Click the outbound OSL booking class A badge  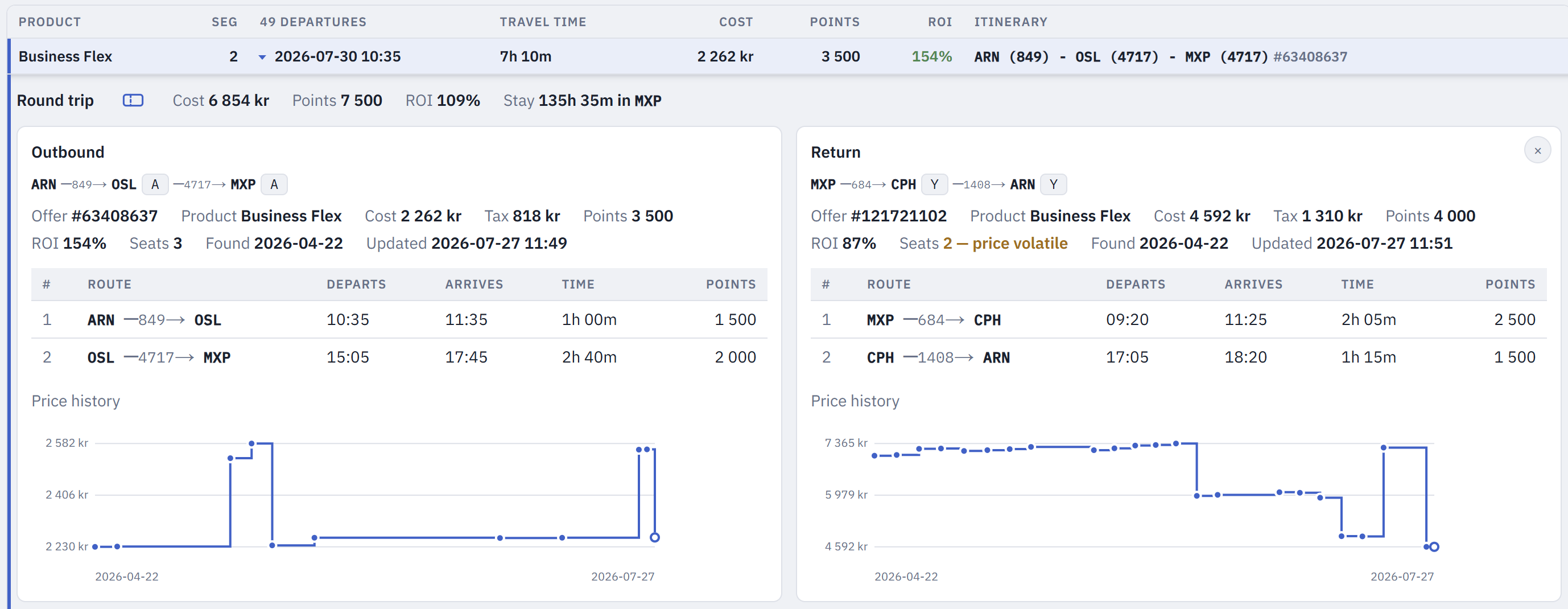[x=155, y=184]
